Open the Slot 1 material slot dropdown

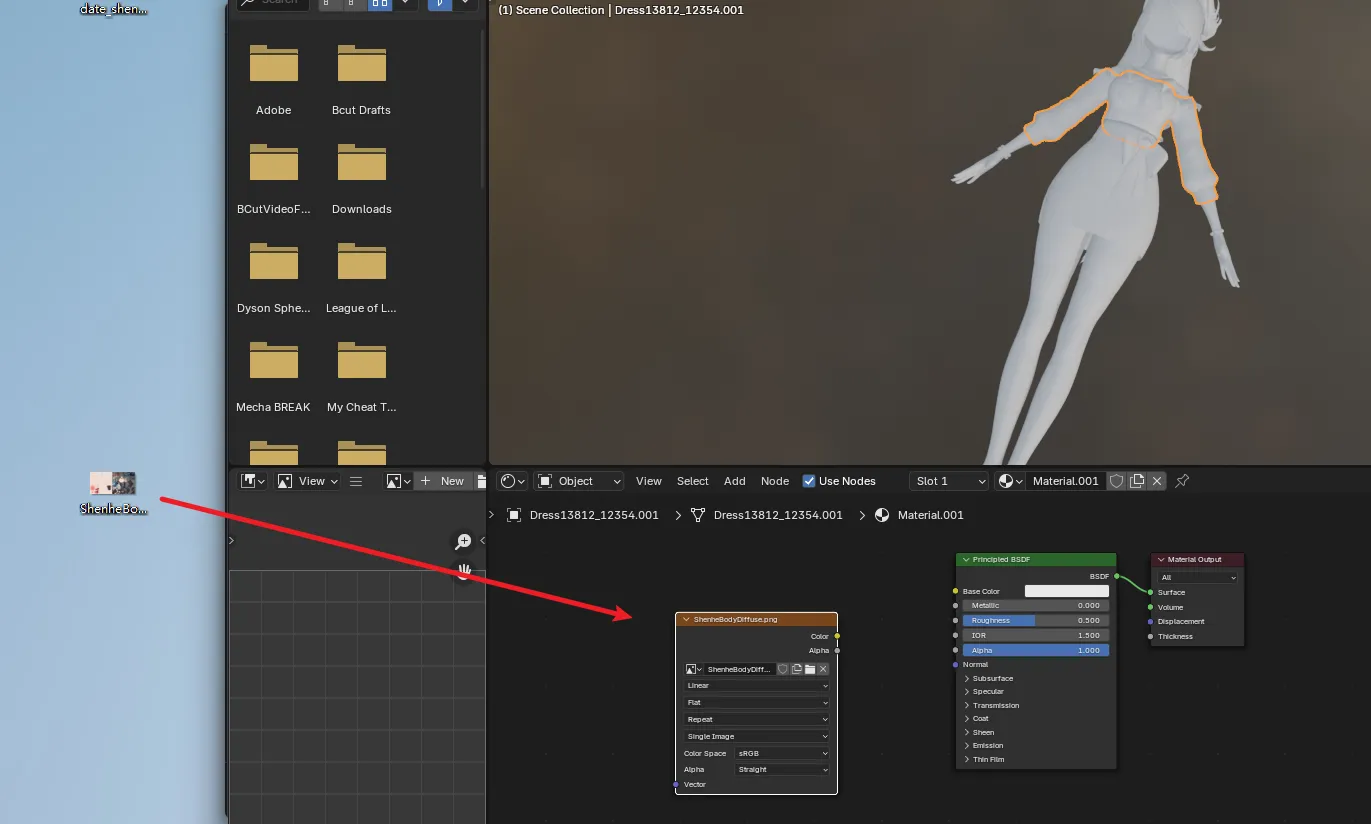click(948, 481)
